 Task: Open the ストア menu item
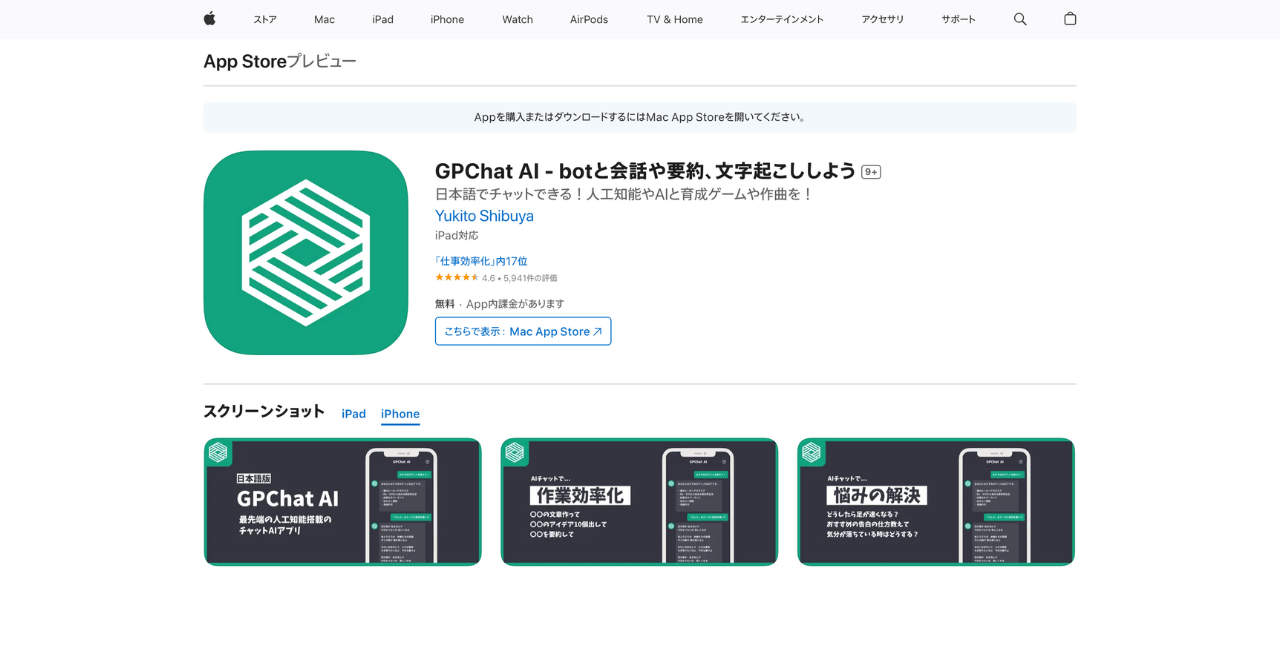(x=265, y=19)
